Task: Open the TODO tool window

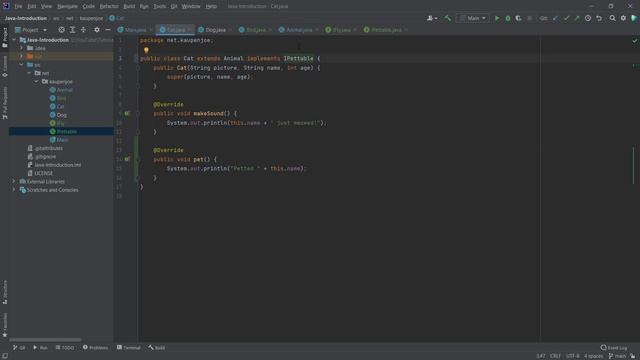Action: pyautogui.click(x=65, y=348)
